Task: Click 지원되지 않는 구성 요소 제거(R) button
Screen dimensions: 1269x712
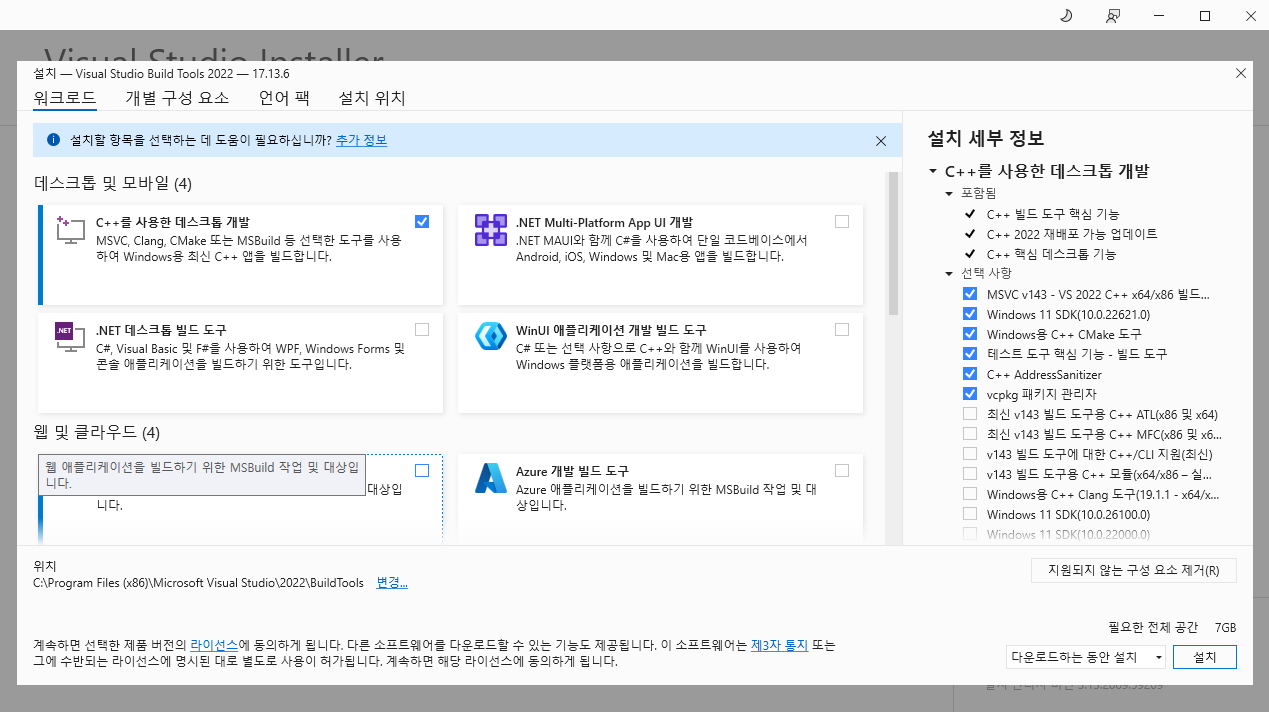Action: pyautogui.click(x=1134, y=571)
